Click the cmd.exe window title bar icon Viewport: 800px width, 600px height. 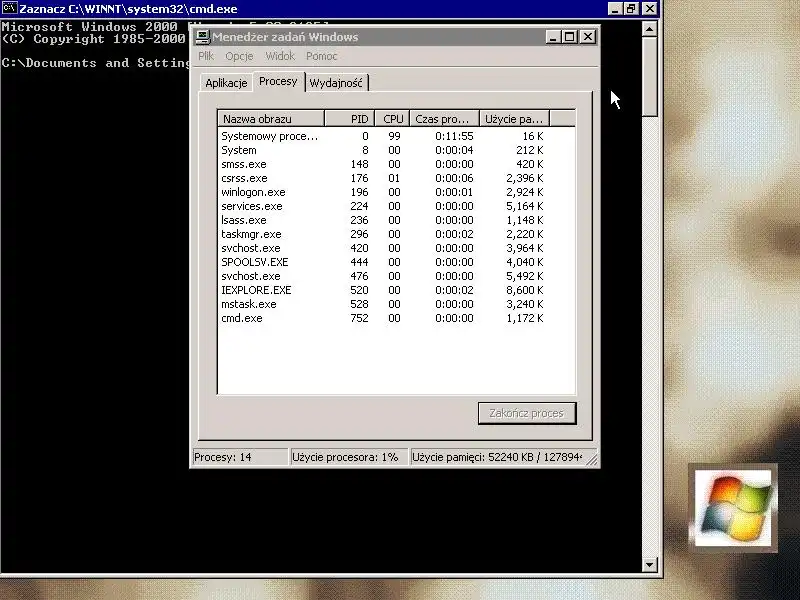point(9,8)
